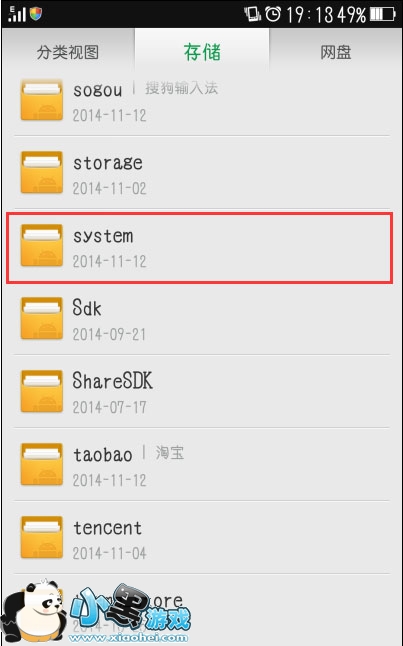The height and width of the screenshot is (646, 403).
Task: Tap the 淘宝 label beside taobao
Action: point(170,453)
